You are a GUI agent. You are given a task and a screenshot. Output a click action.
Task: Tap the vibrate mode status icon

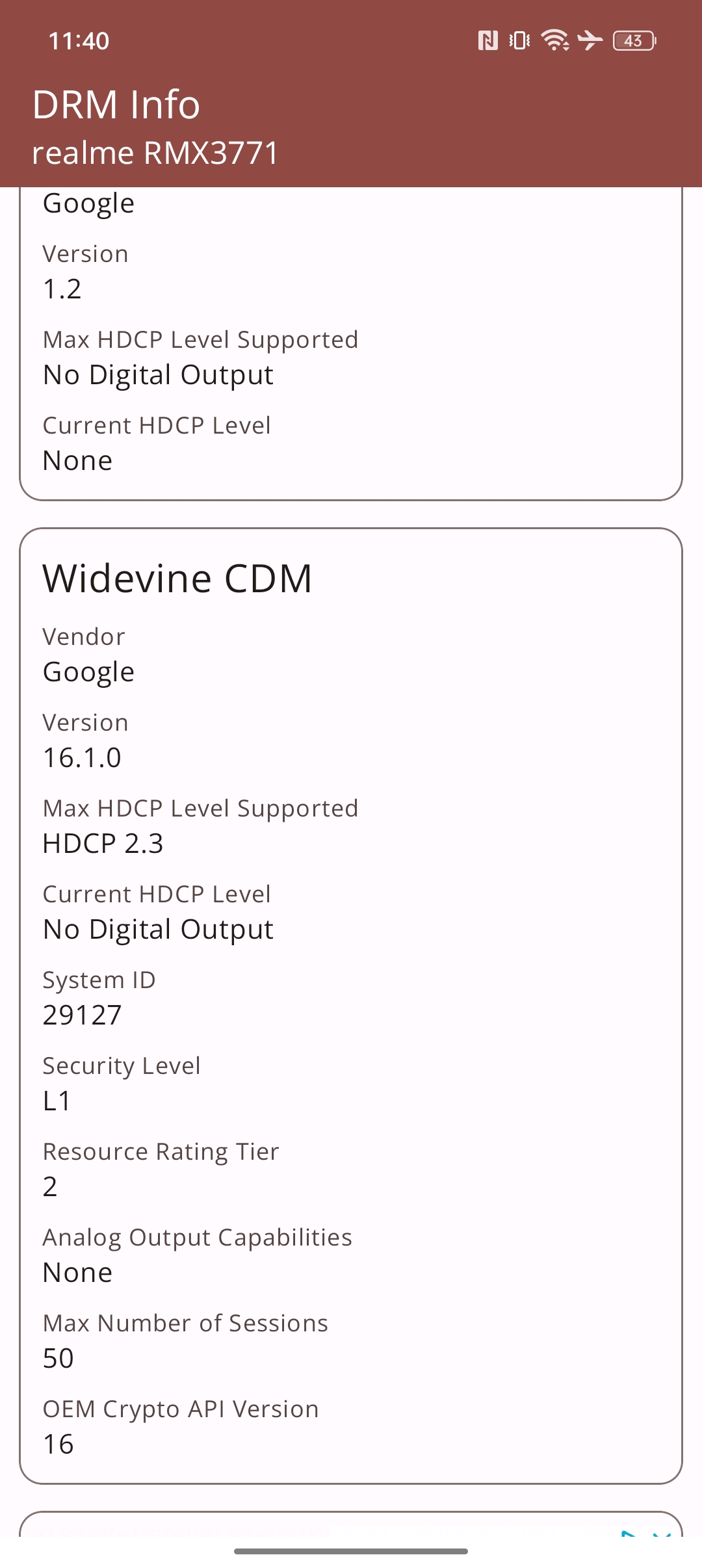pos(520,41)
